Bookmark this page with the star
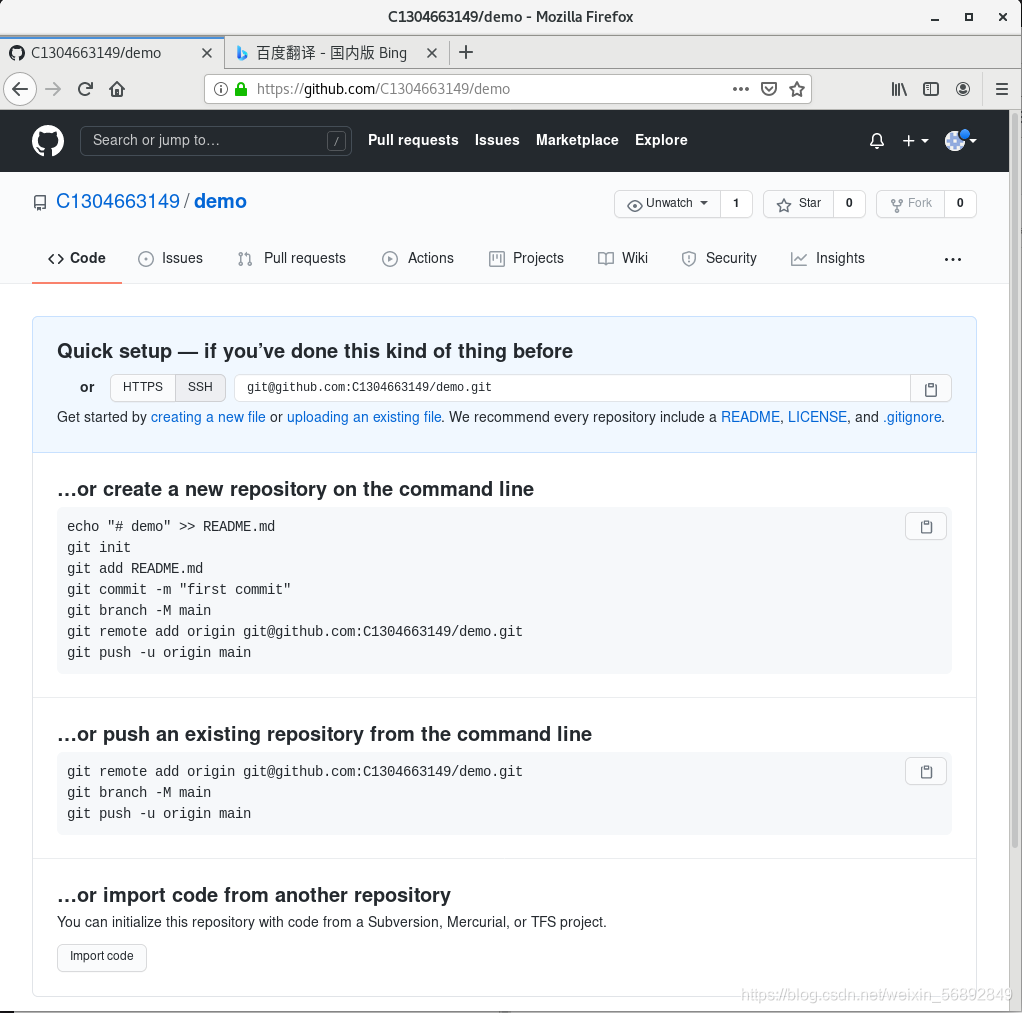Image resolution: width=1022 pixels, height=1013 pixels. 796,89
